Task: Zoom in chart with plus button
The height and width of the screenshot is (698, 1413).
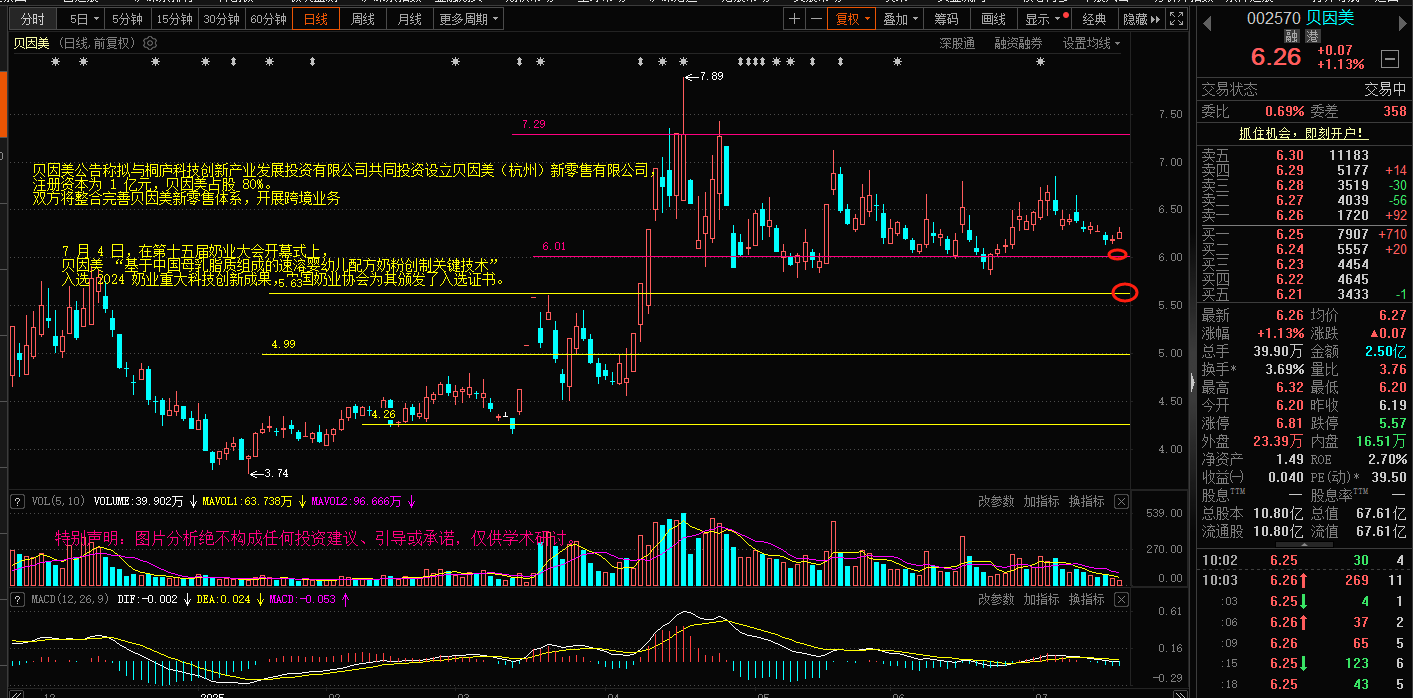Action: click(795, 19)
